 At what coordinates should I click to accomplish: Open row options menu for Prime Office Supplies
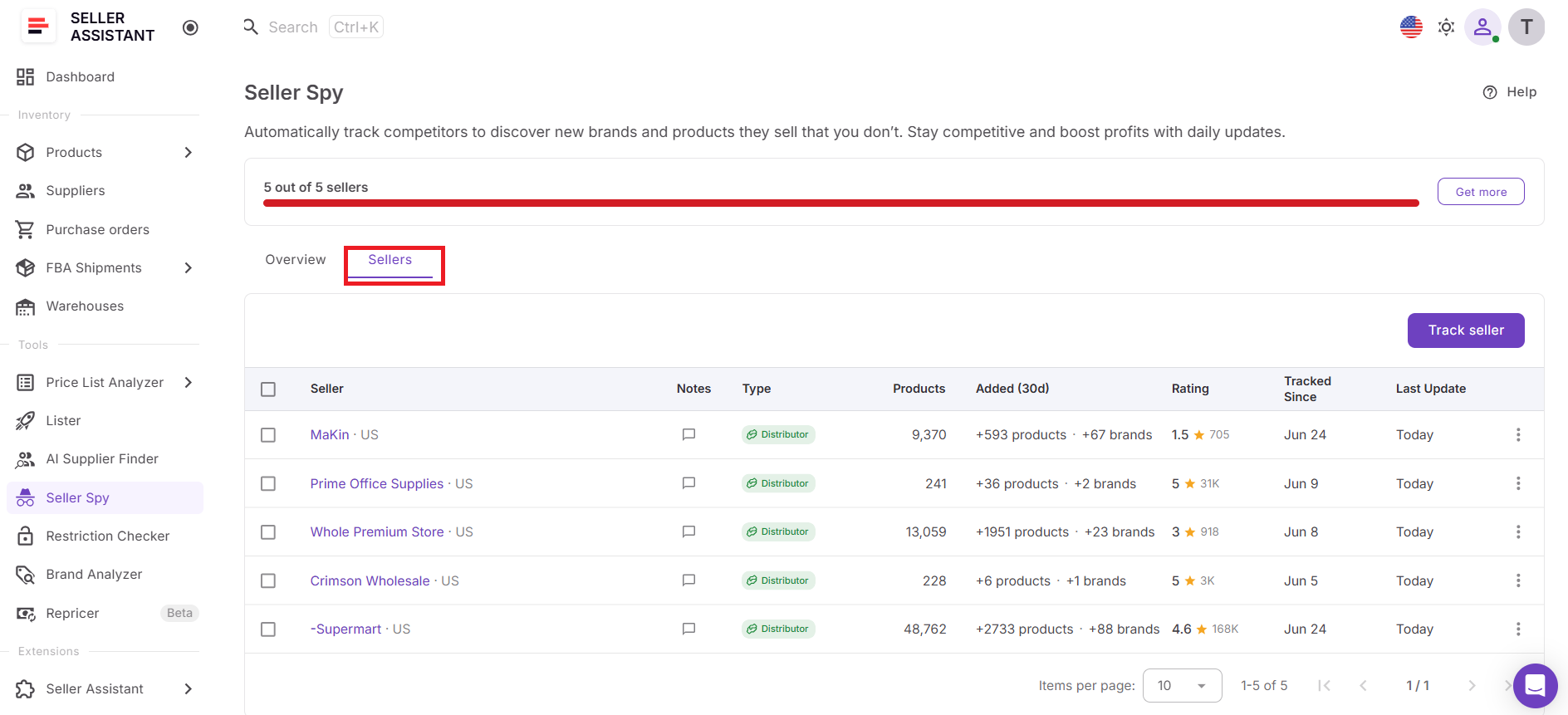(x=1518, y=483)
